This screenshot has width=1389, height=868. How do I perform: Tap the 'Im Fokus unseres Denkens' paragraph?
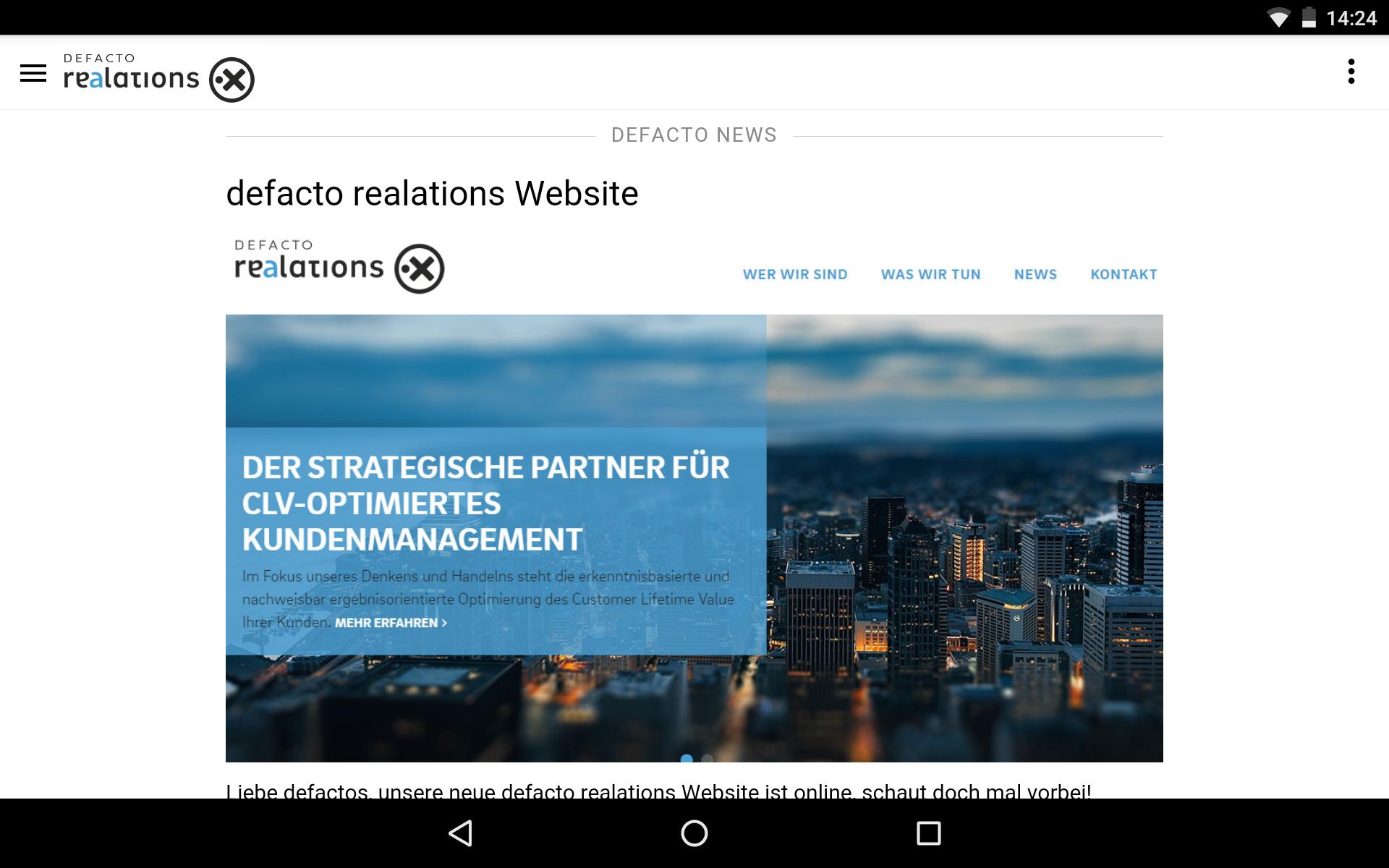point(488,600)
